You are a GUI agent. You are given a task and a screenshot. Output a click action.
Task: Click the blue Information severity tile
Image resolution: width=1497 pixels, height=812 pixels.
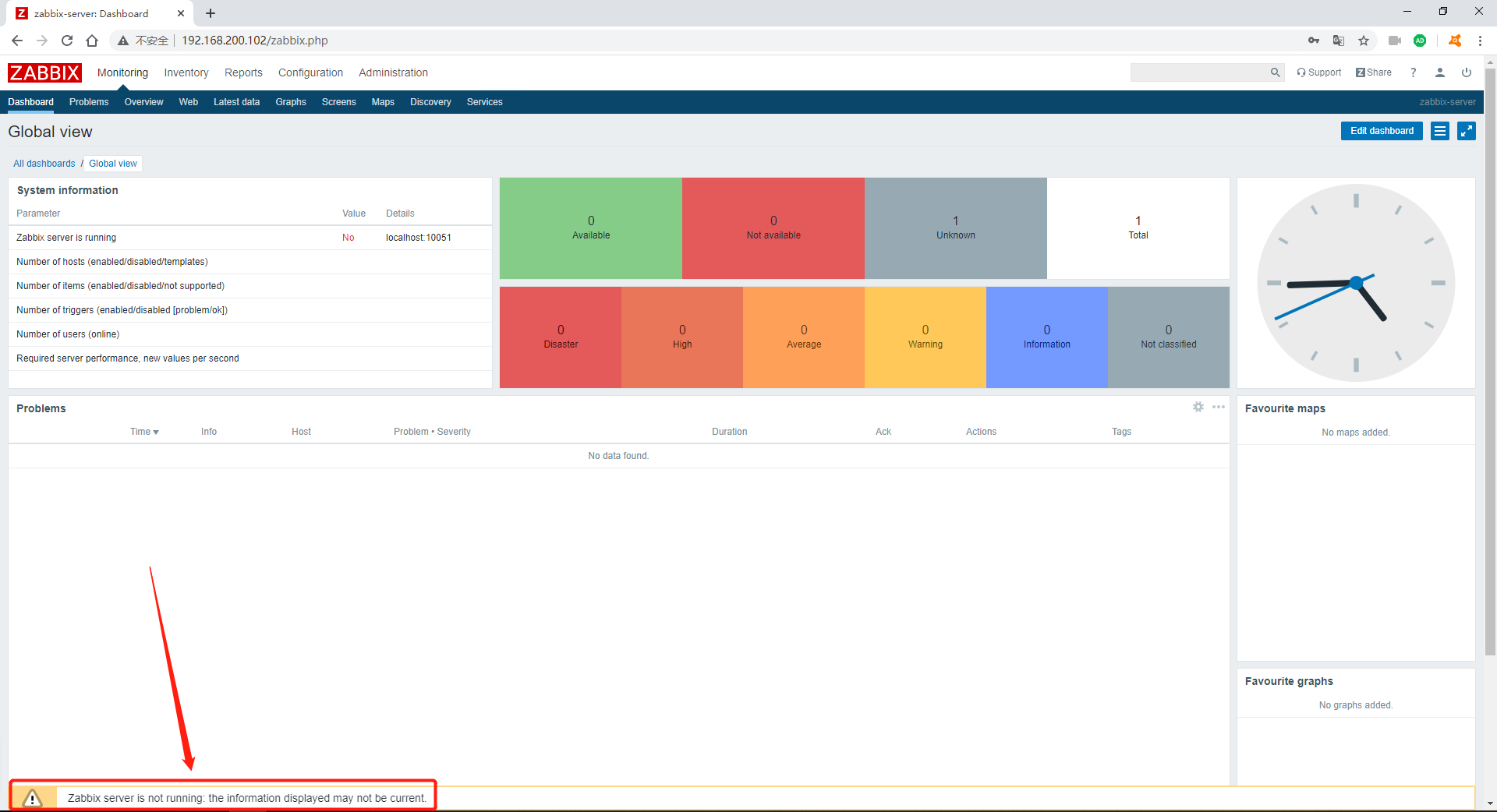tap(1047, 337)
